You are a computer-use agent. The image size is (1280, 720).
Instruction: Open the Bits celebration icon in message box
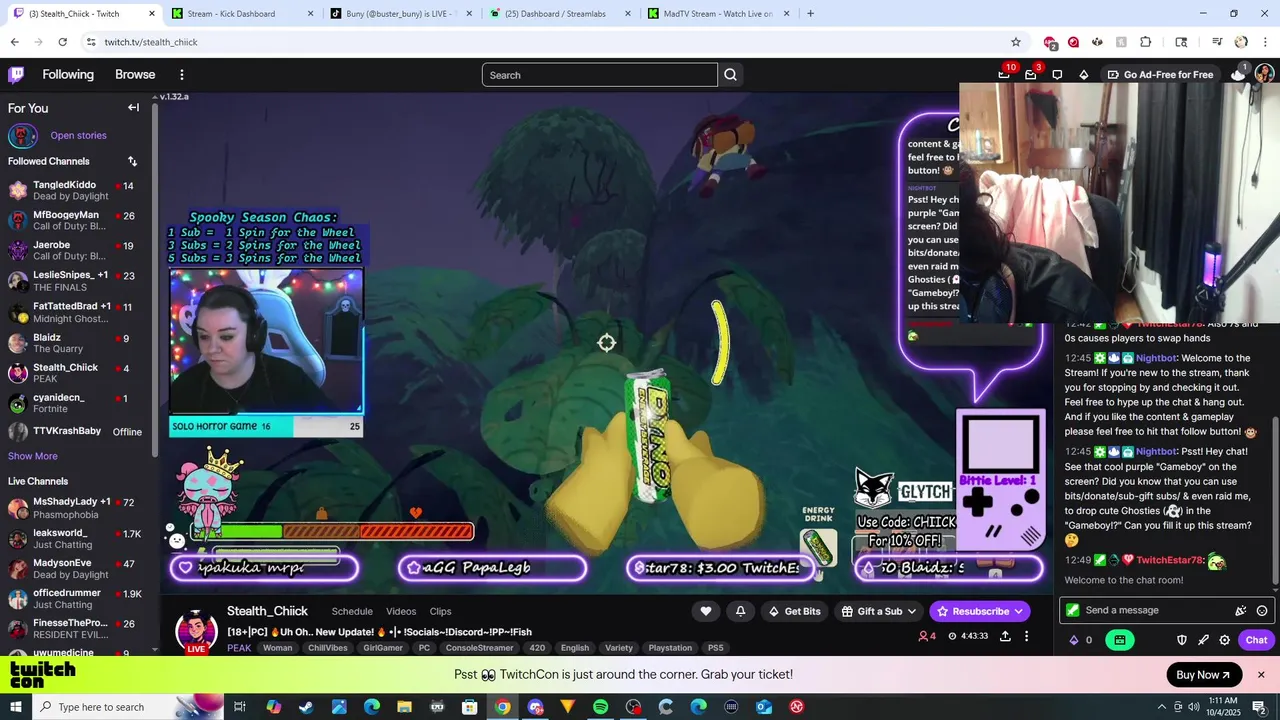pos(1241,610)
